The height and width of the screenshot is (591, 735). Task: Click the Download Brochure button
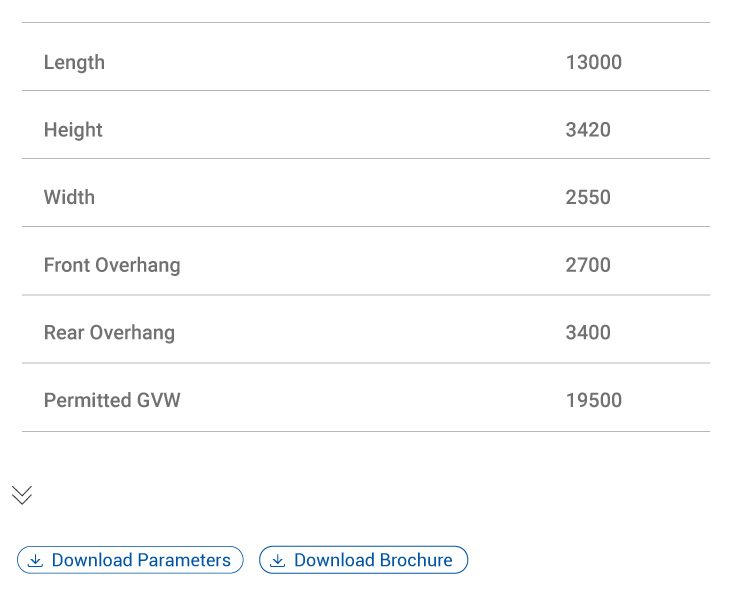click(x=363, y=560)
